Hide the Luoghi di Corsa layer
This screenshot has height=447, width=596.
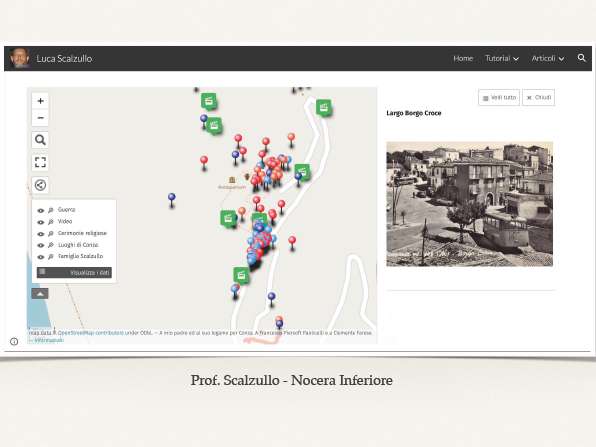tap(41, 246)
